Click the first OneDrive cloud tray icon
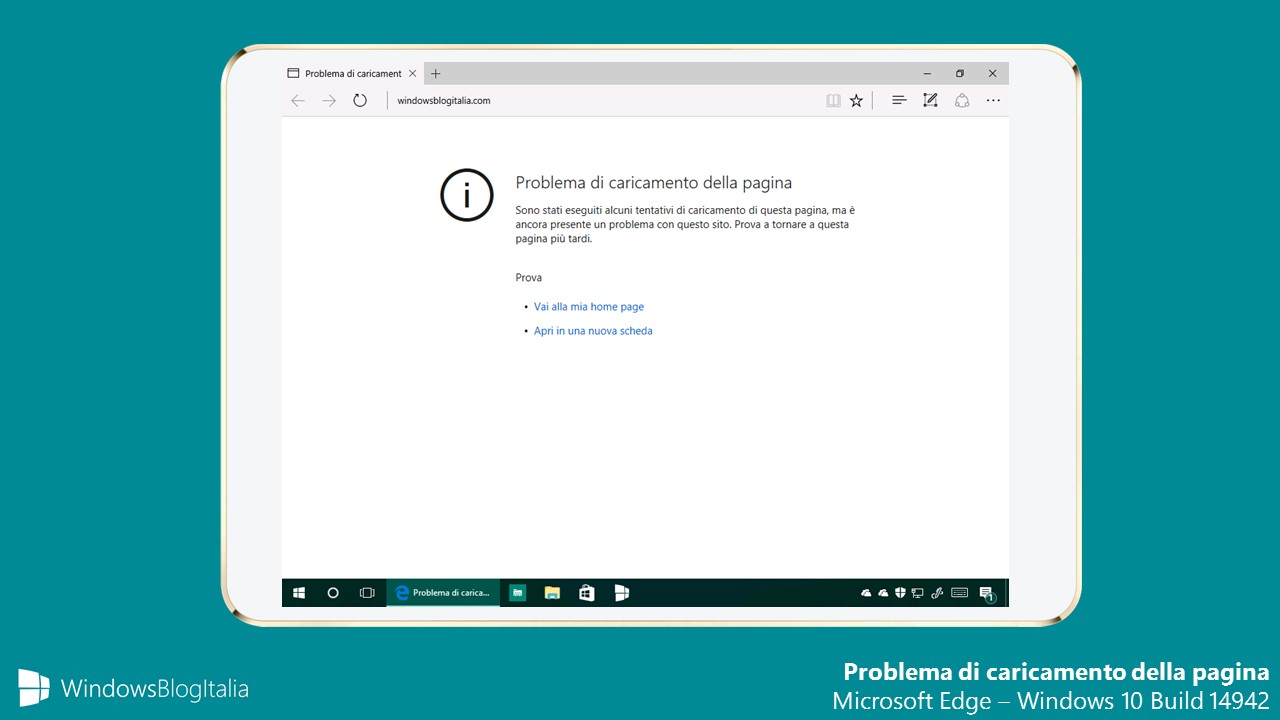Screen dimensions: 1280x720 click(x=866, y=593)
